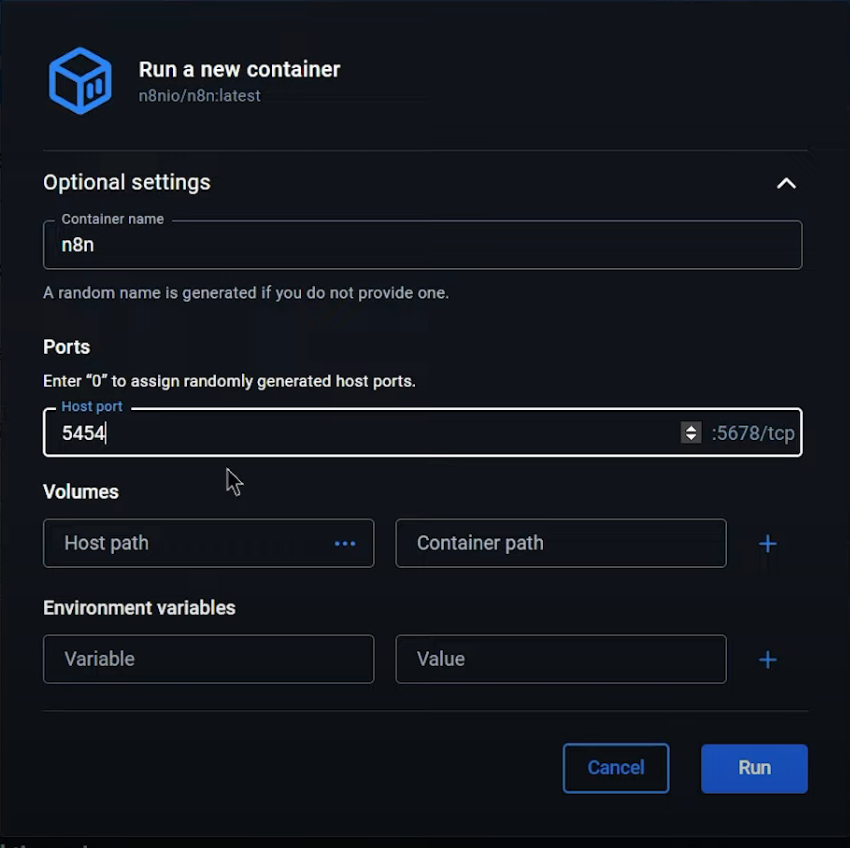The width and height of the screenshot is (850, 848).
Task: Collapse the Optional settings section
Action: click(x=786, y=183)
